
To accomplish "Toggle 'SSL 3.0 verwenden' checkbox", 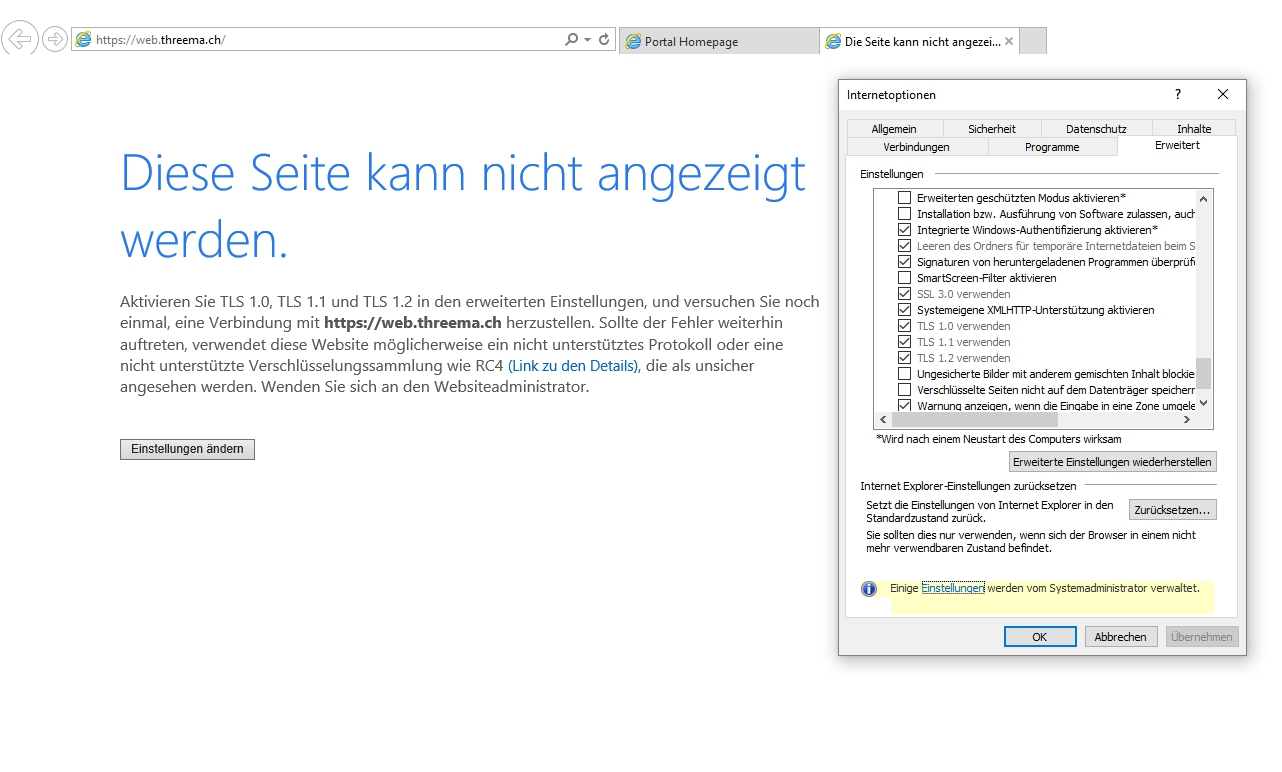I will click(905, 294).
